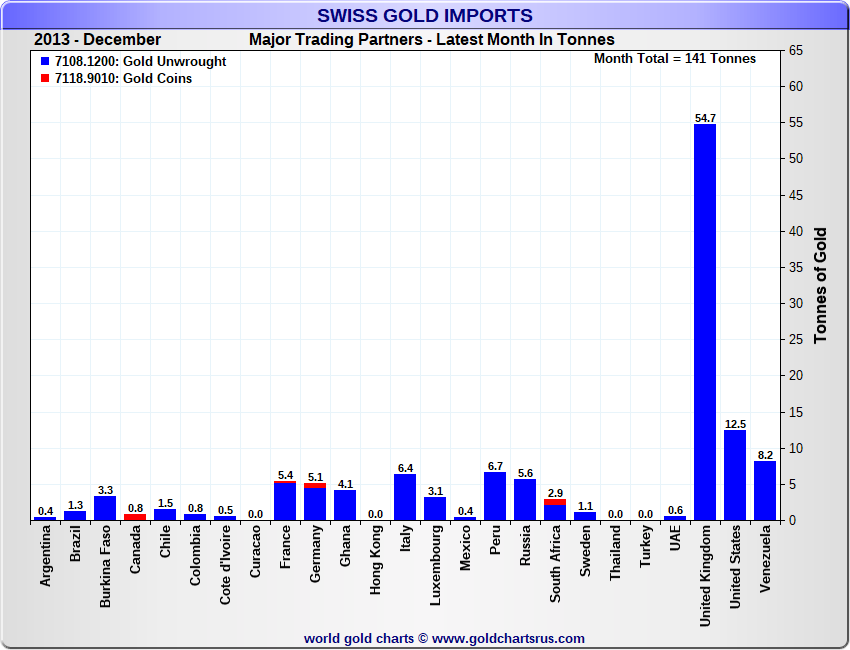Screen dimensions: 850x650
Task: Click the Burkina Faso bar
Action: pos(105,508)
